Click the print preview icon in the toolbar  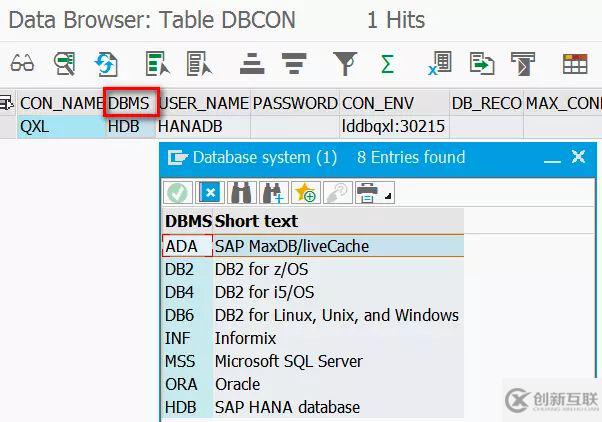tap(523, 64)
